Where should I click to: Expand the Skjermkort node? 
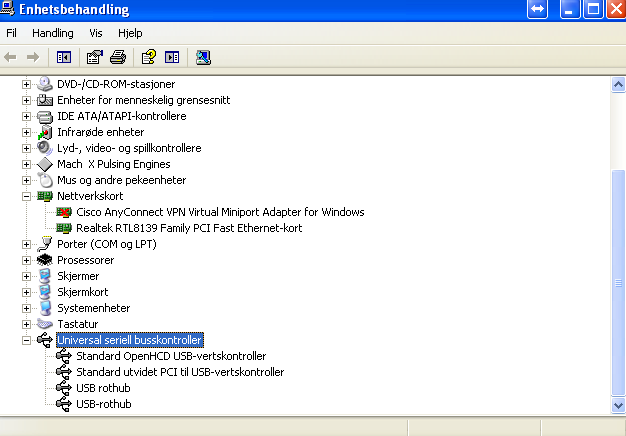click(26, 292)
